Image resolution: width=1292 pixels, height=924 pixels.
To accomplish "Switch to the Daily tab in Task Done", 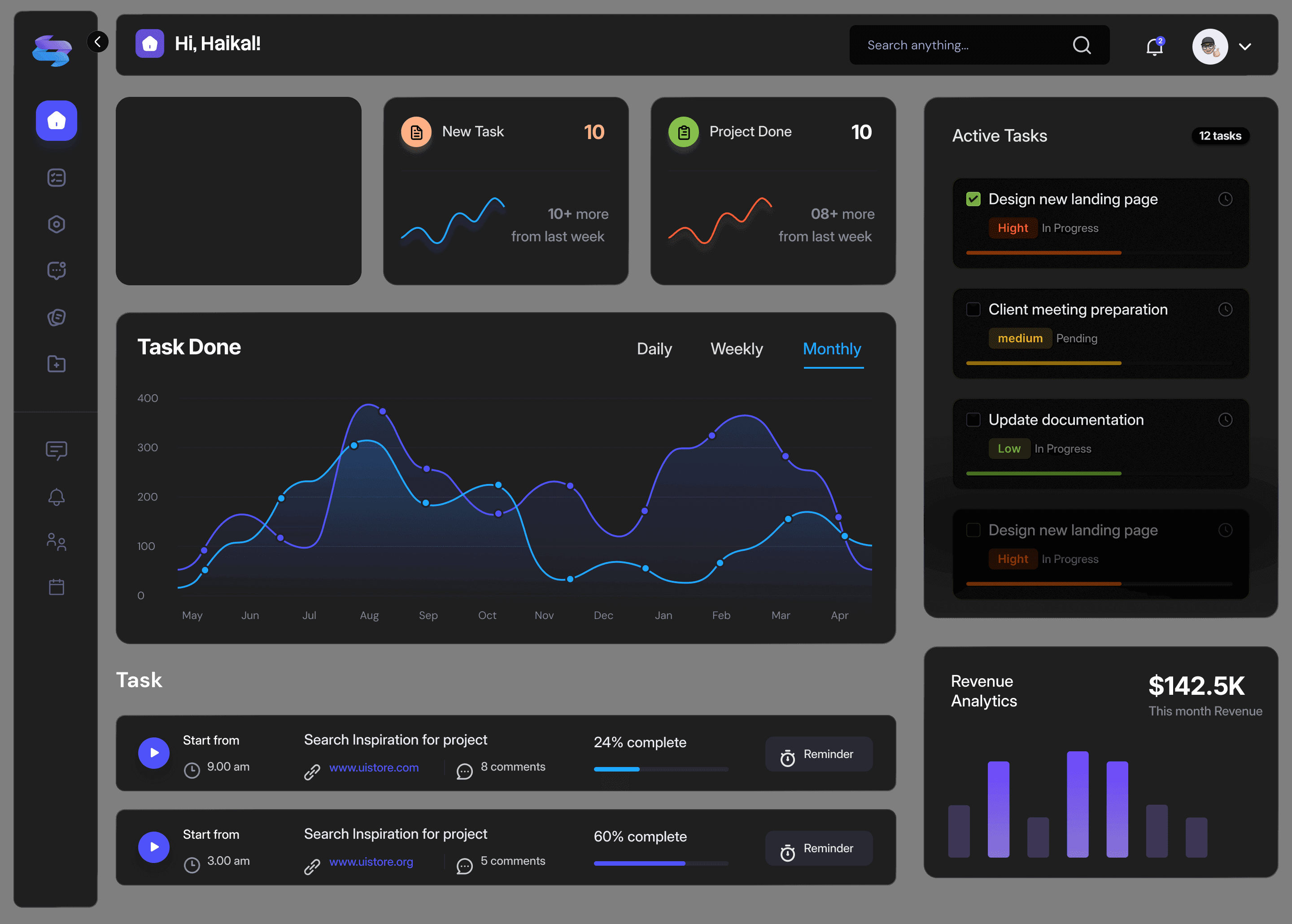I will [654, 349].
